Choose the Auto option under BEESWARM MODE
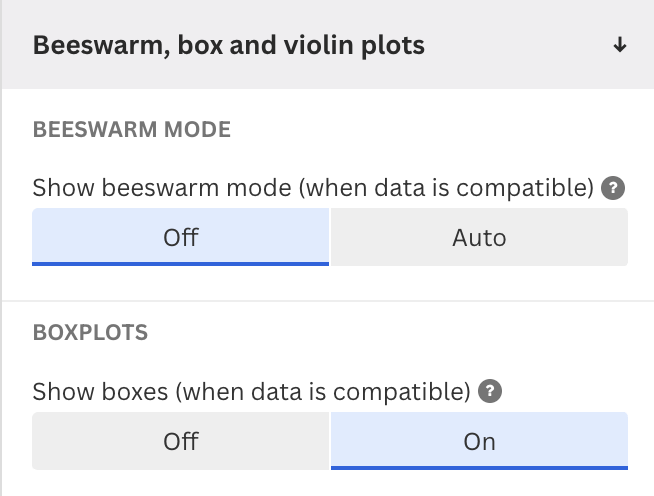654x496 pixels. [x=479, y=237]
